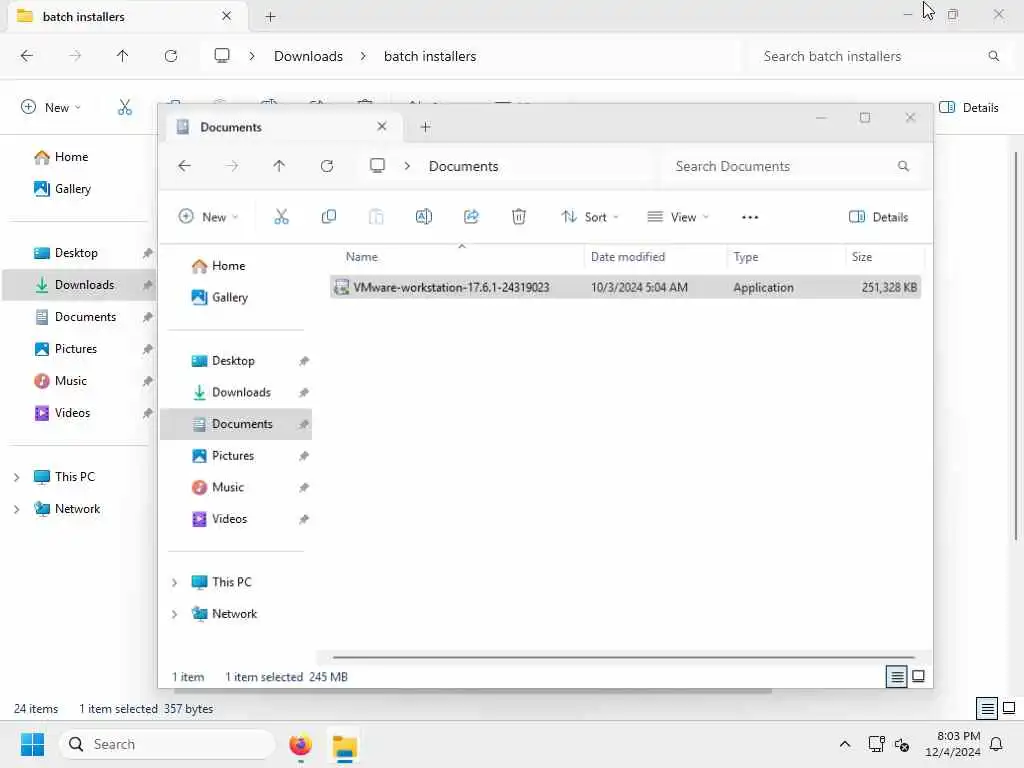Delete the selected file in Documents window
Viewport: 1024px width, 768px height.
(x=519, y=217)
